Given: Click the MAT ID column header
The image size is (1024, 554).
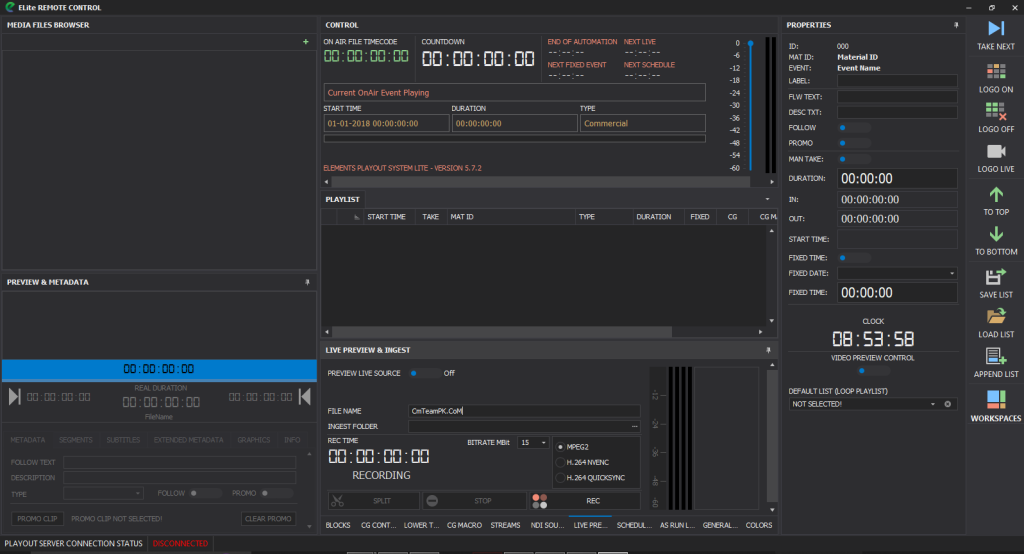Looking at the screenshot, I should [x=509, y=217].
